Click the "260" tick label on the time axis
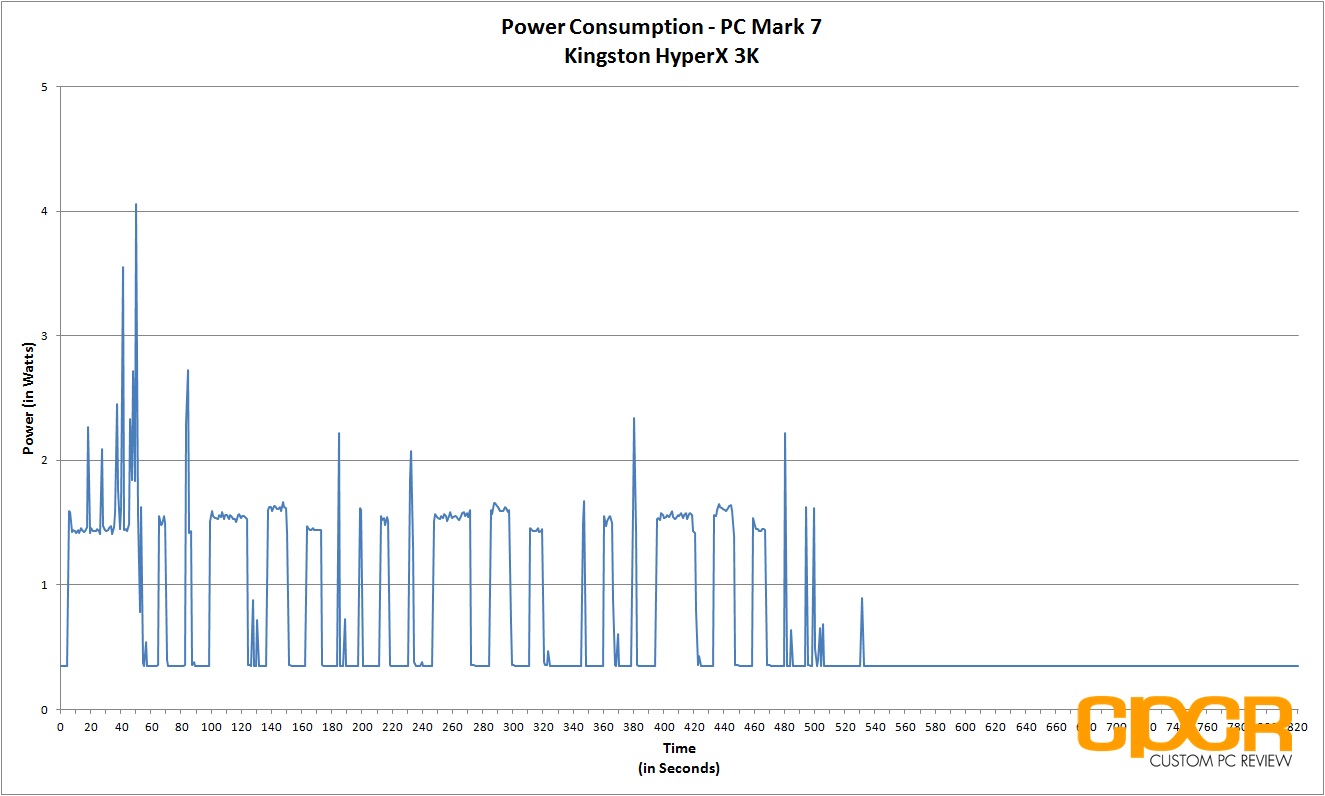Image resolution: width=1325 pixels, height=796 pixels. click(453, 727)
